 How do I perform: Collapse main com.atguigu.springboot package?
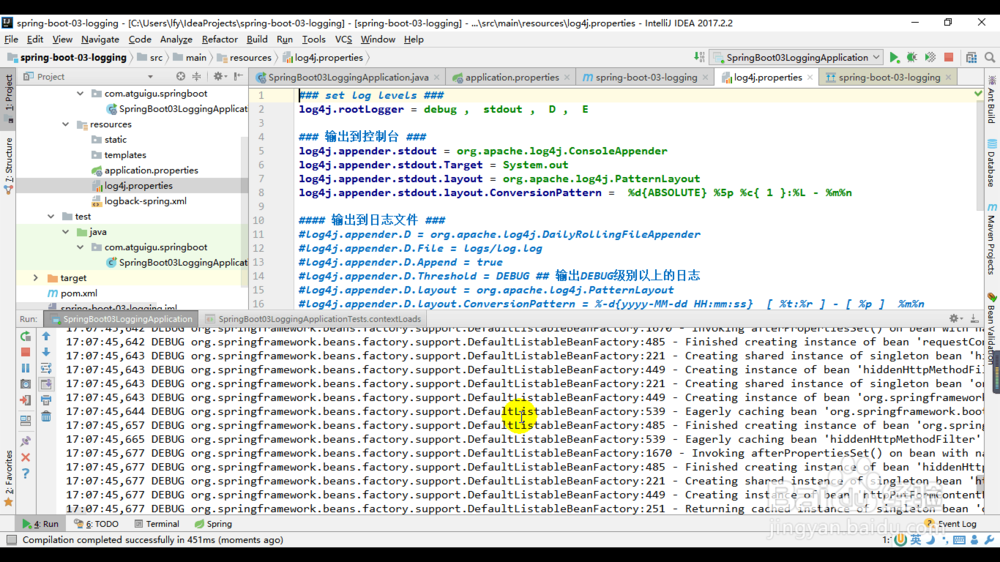pyautogui.click(x=80, y=94)
